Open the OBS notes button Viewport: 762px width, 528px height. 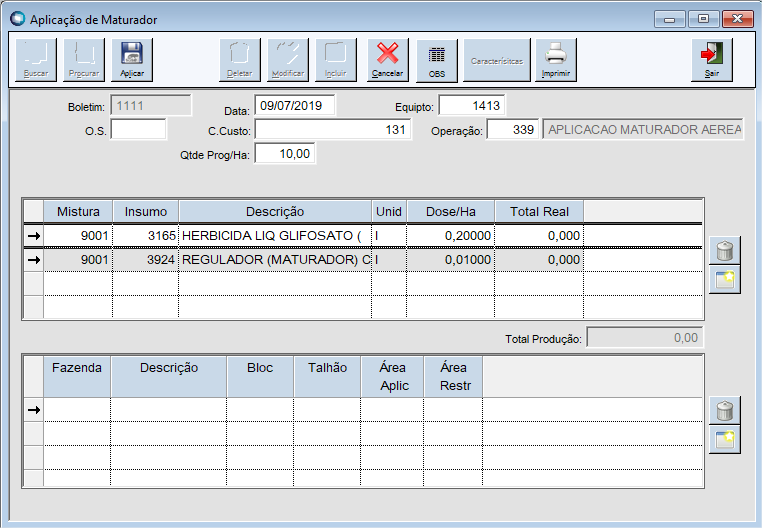436,61
